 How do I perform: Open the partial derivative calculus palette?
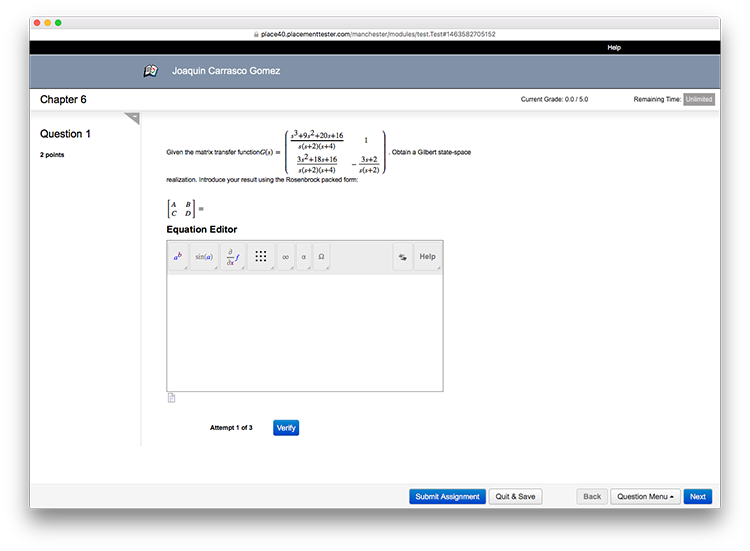click(x=232, y=257)
